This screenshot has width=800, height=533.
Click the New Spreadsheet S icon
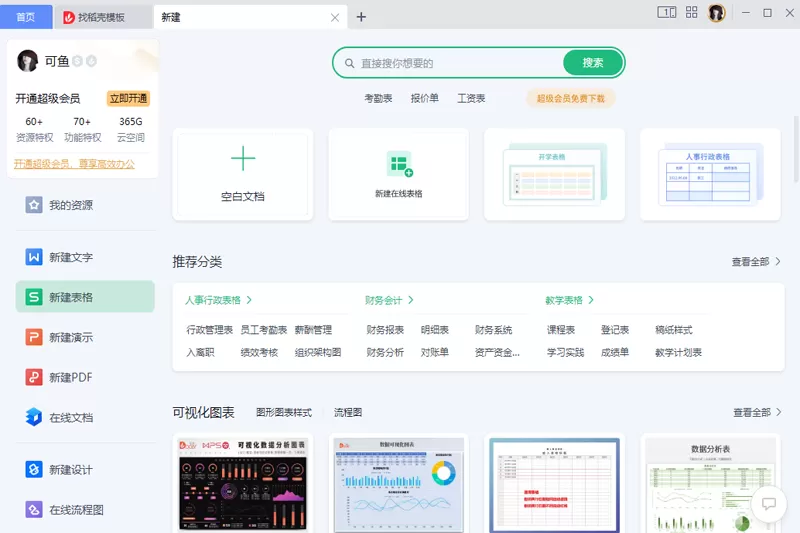(34, 297)
